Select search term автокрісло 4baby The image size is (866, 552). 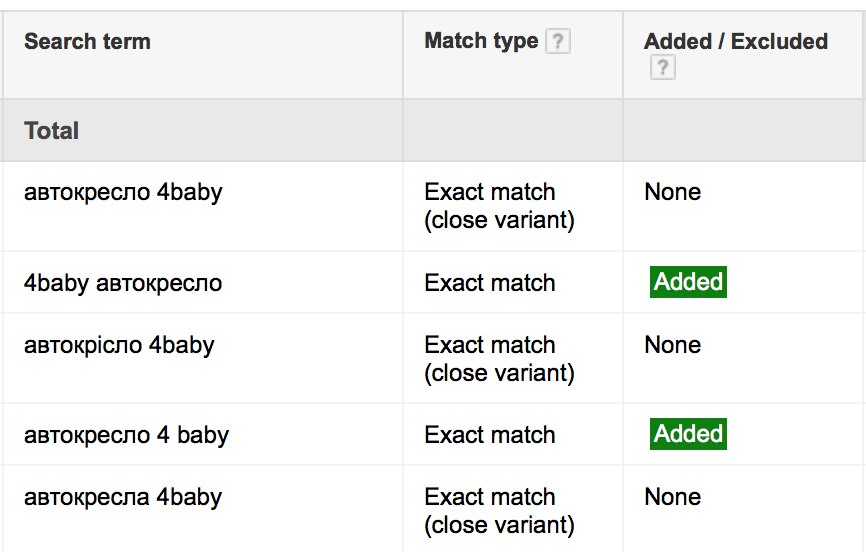[x=119, y=345]
